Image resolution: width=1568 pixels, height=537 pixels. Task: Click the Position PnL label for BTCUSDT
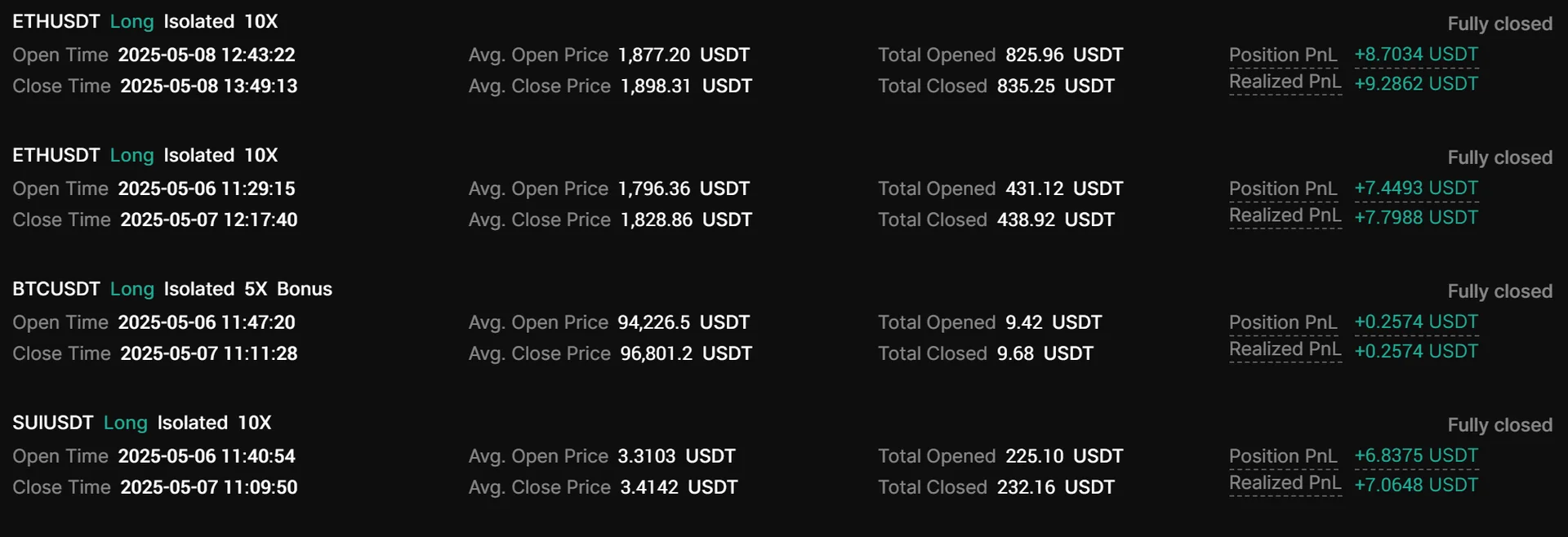[x=1283, y=323]
